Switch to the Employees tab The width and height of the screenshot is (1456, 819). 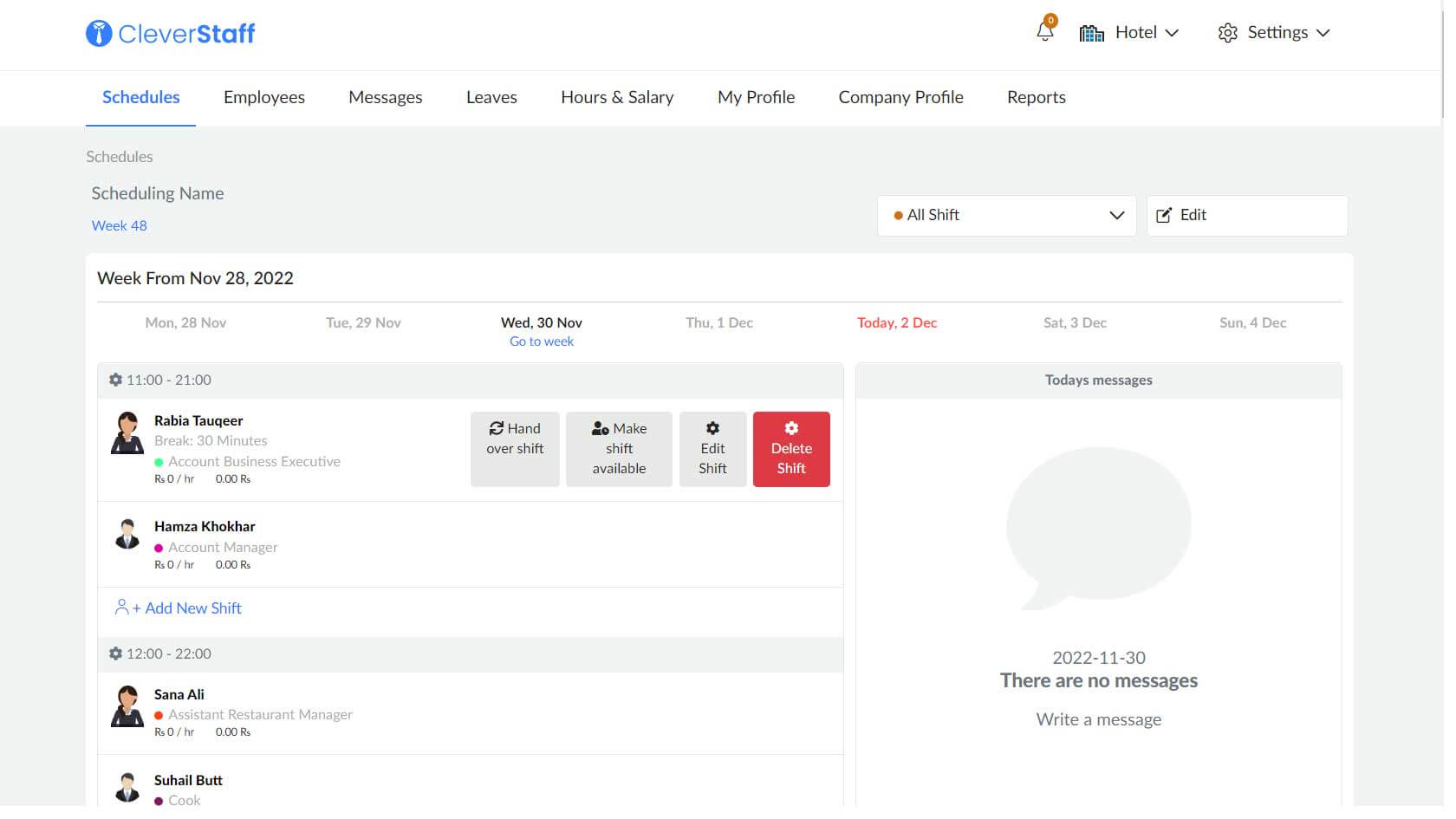click(264, 97)
